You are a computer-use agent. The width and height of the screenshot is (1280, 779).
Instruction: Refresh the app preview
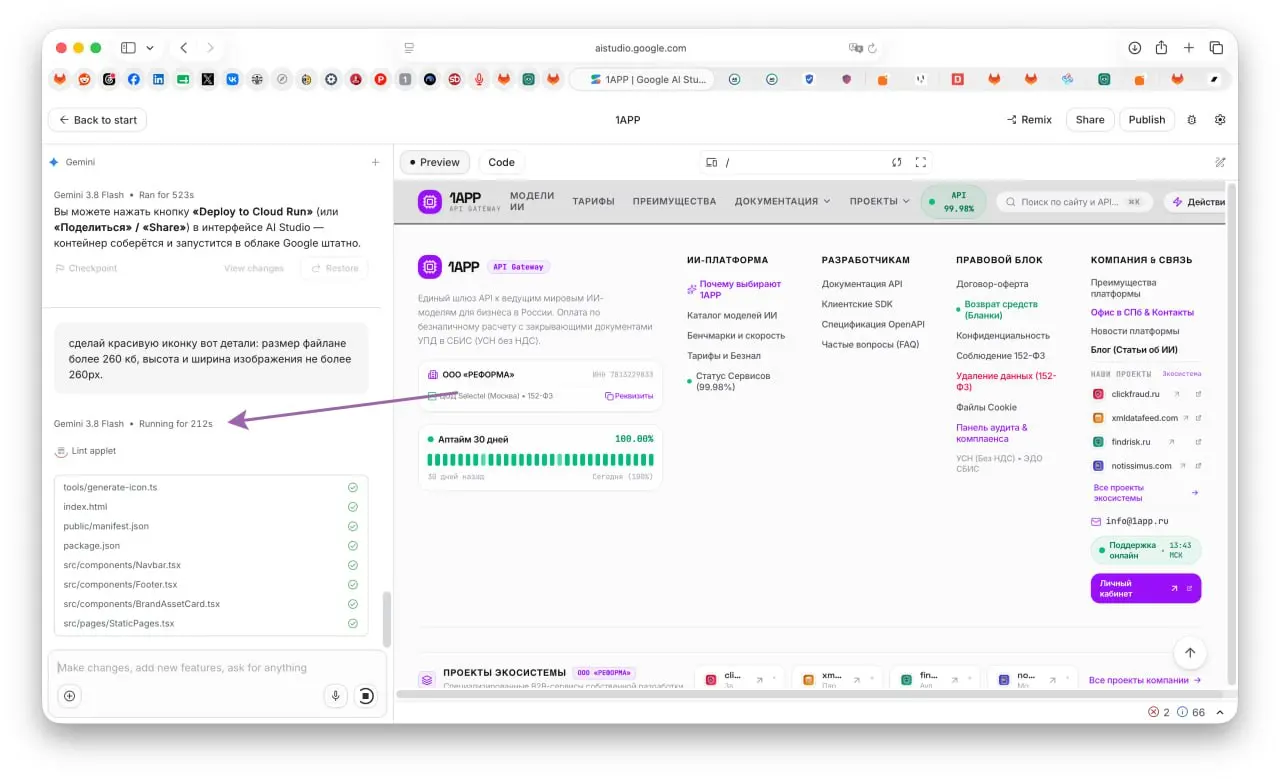897,162
